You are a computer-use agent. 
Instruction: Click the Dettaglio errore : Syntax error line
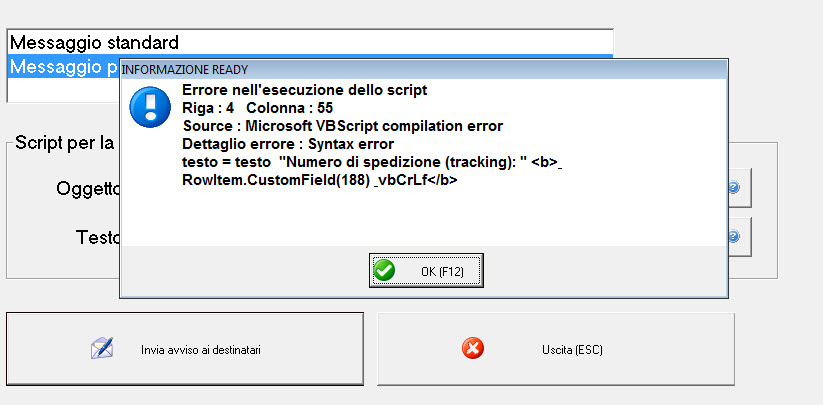point(288,144)
